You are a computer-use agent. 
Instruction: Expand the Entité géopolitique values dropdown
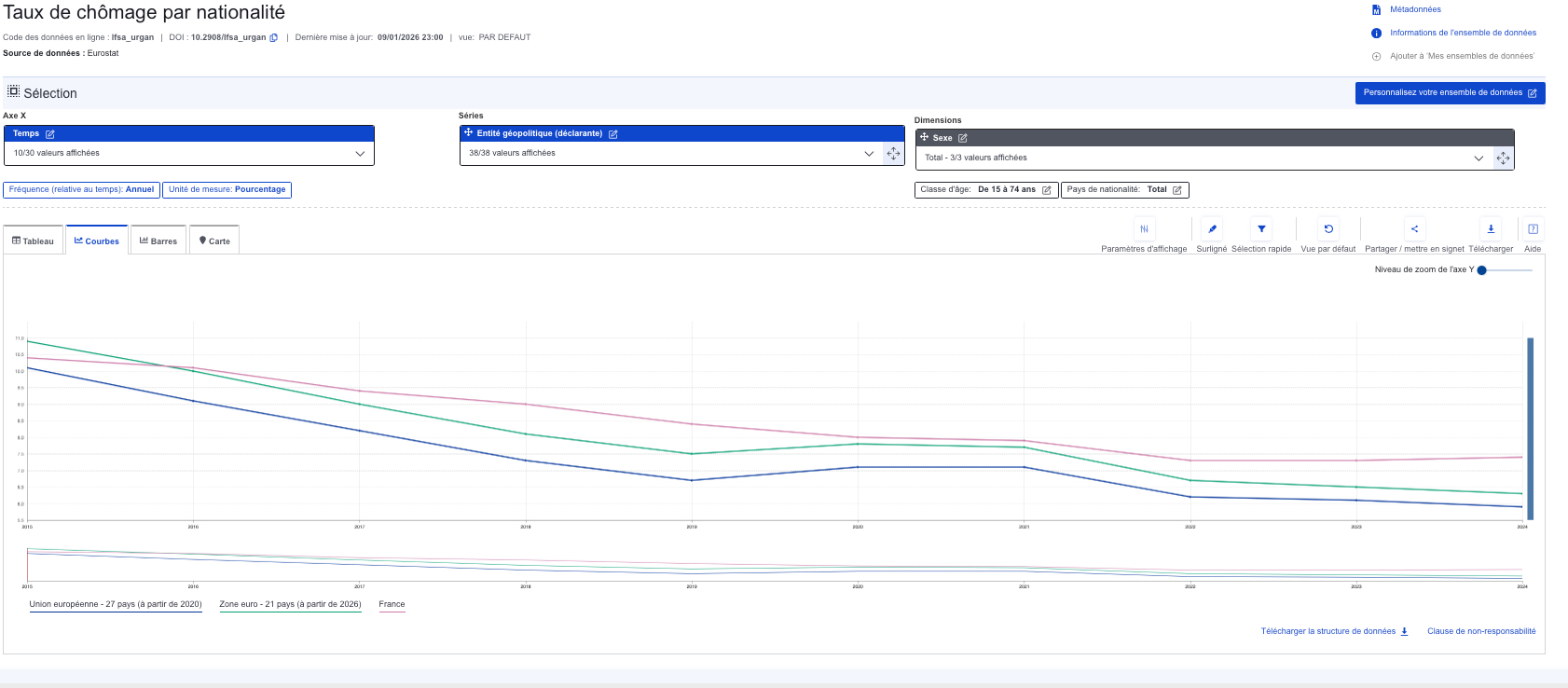869,154
